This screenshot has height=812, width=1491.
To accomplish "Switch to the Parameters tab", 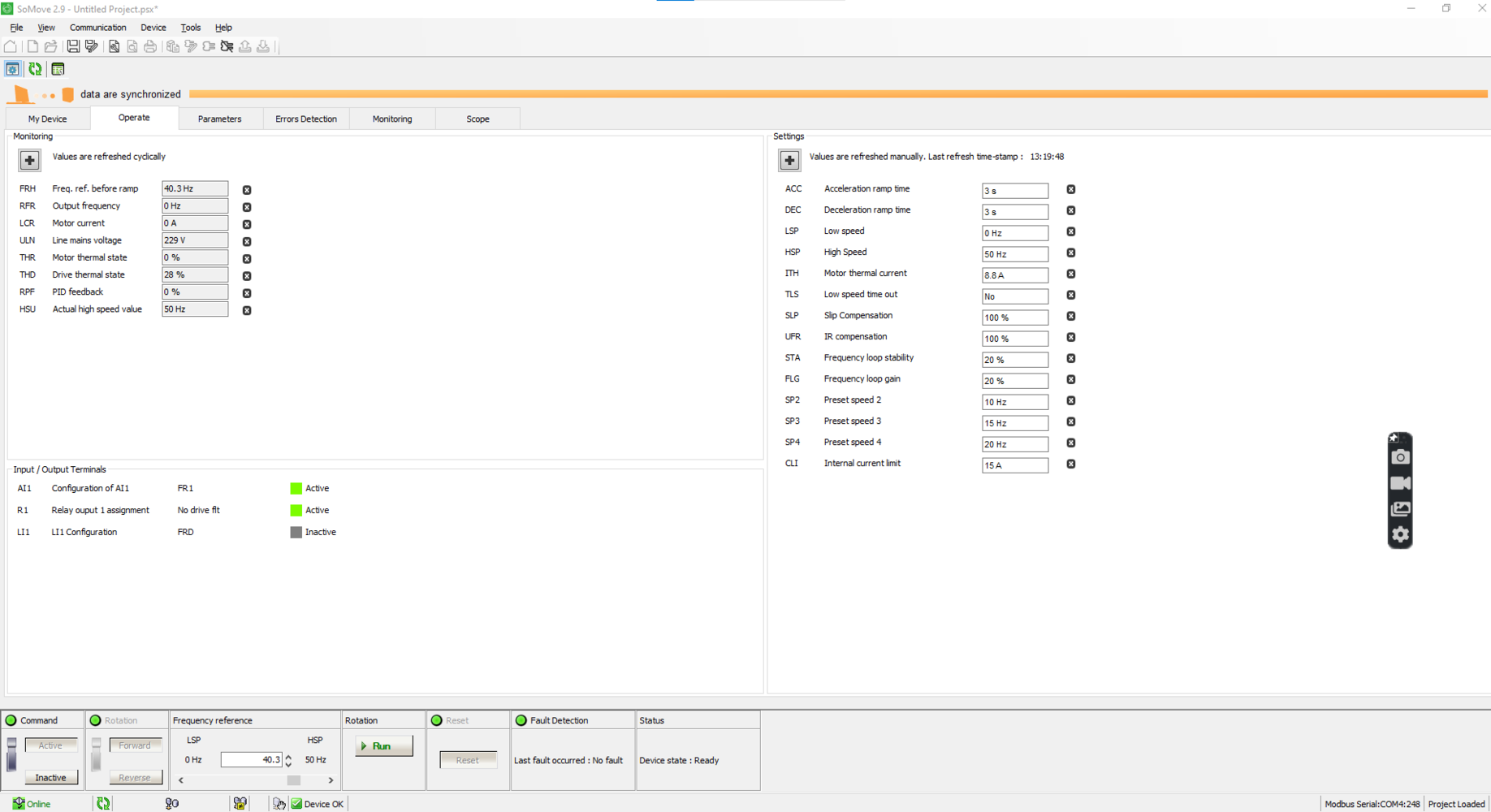I will (x=219, y=119).
